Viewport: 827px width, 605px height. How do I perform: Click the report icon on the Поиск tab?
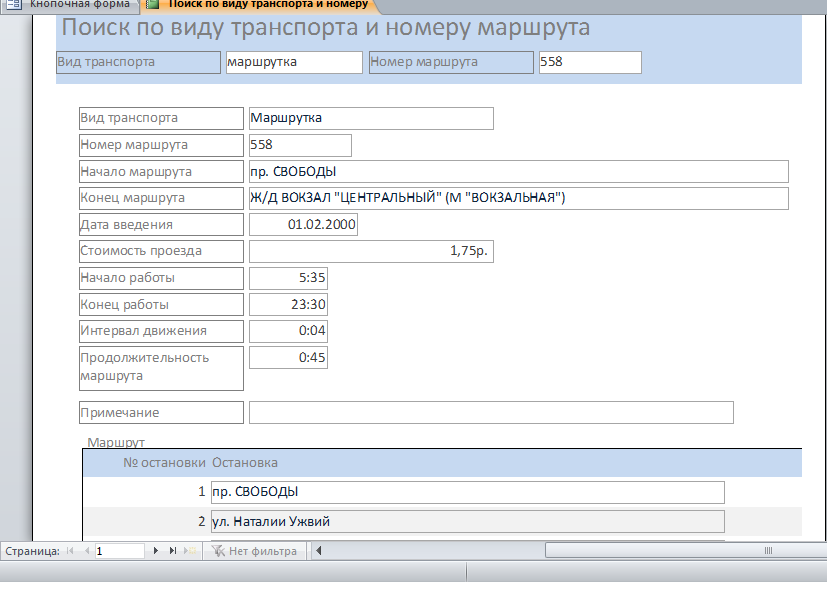tap(152, 5)
